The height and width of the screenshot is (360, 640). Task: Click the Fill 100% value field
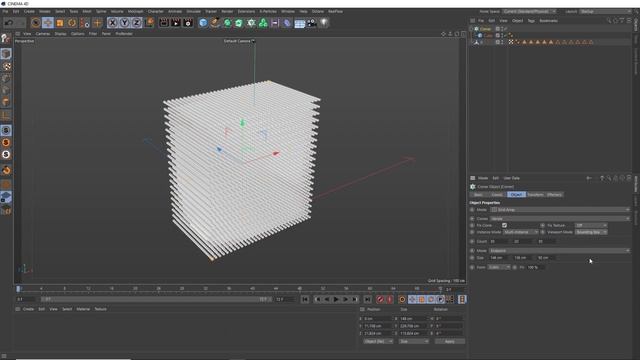pyautogui.click(x=535, y=267)
